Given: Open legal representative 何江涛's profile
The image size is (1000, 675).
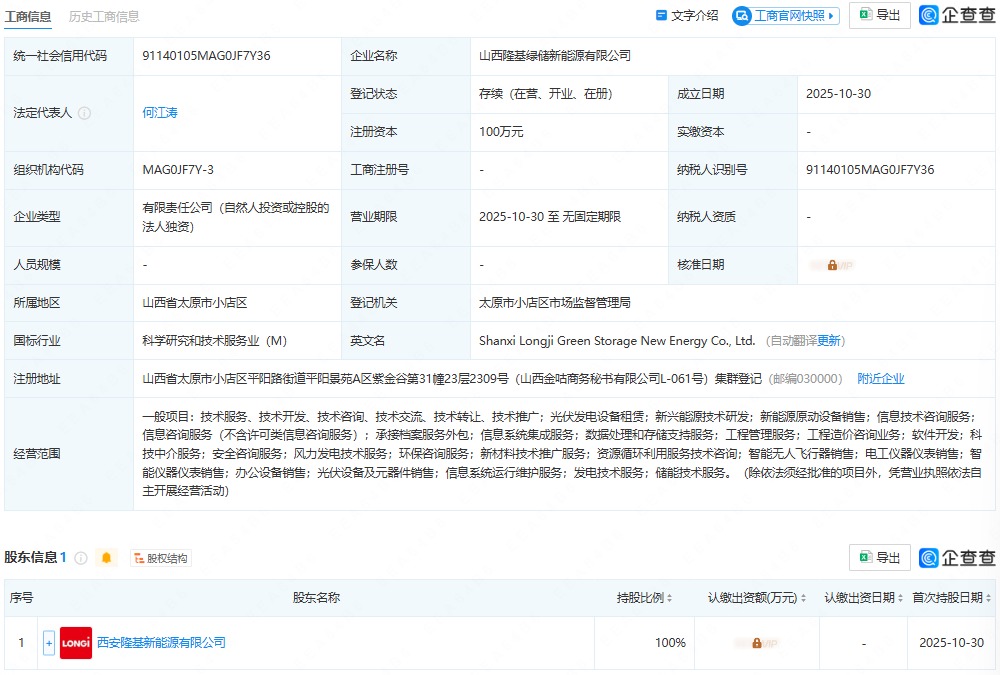Looking at the screenshot, I should point(160,113).
